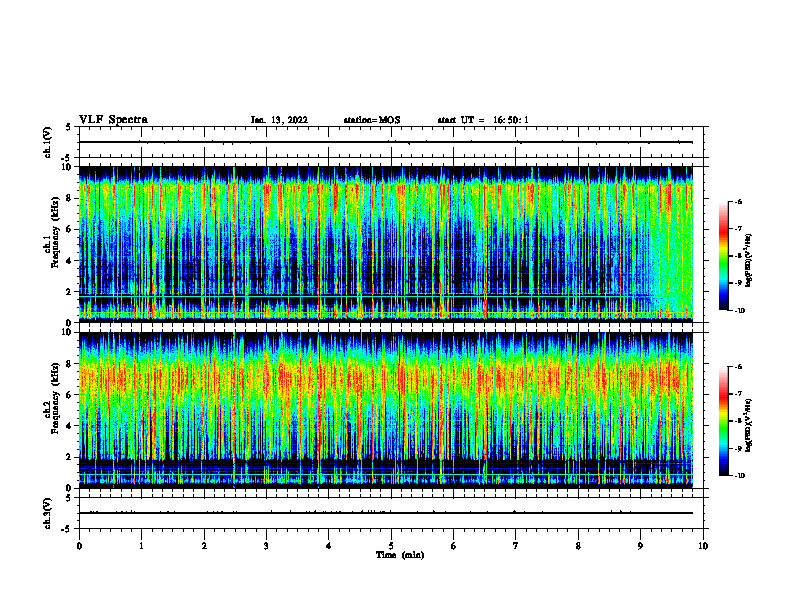This screenshot has width=792, height=612.
Task: Click the ch.3 voltage waveform trace
Action: [386, 513]
